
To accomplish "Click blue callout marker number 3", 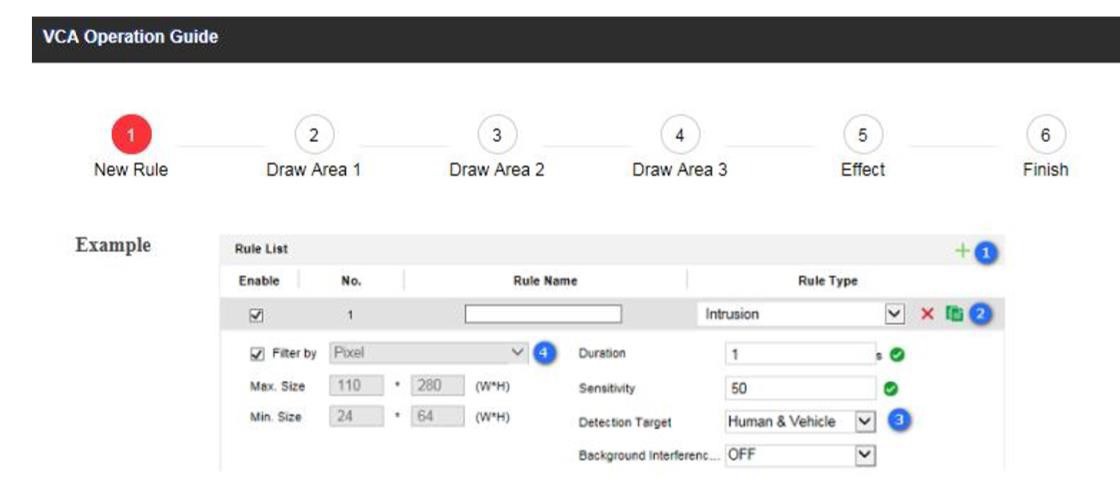I will point(898,421).
